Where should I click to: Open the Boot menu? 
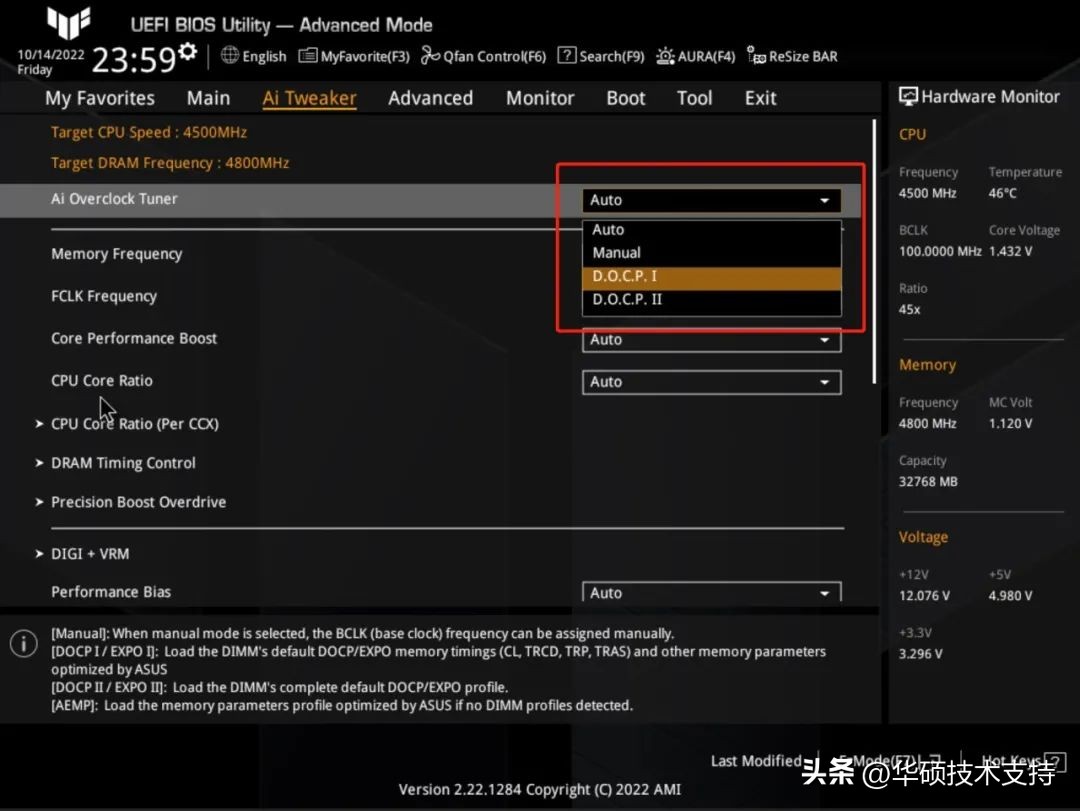tap(625, 97)
